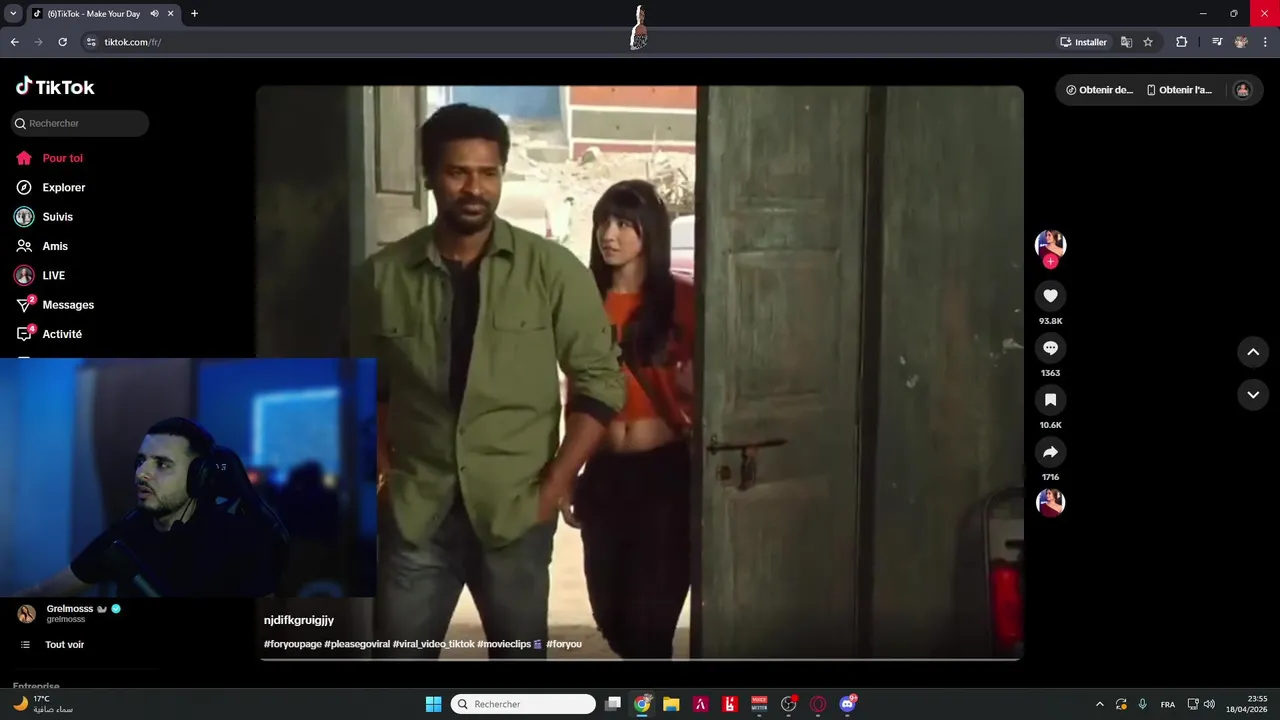Open the #foryou hashtag
The width and height of the screenshot is (1280, 720).
(564, 644)
